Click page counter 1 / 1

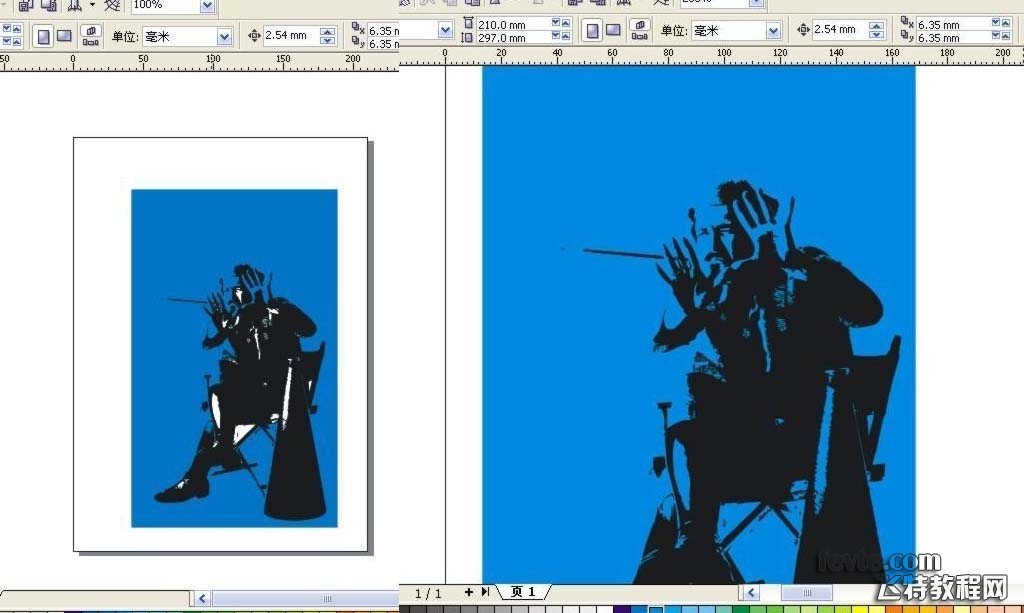[428, 593]
